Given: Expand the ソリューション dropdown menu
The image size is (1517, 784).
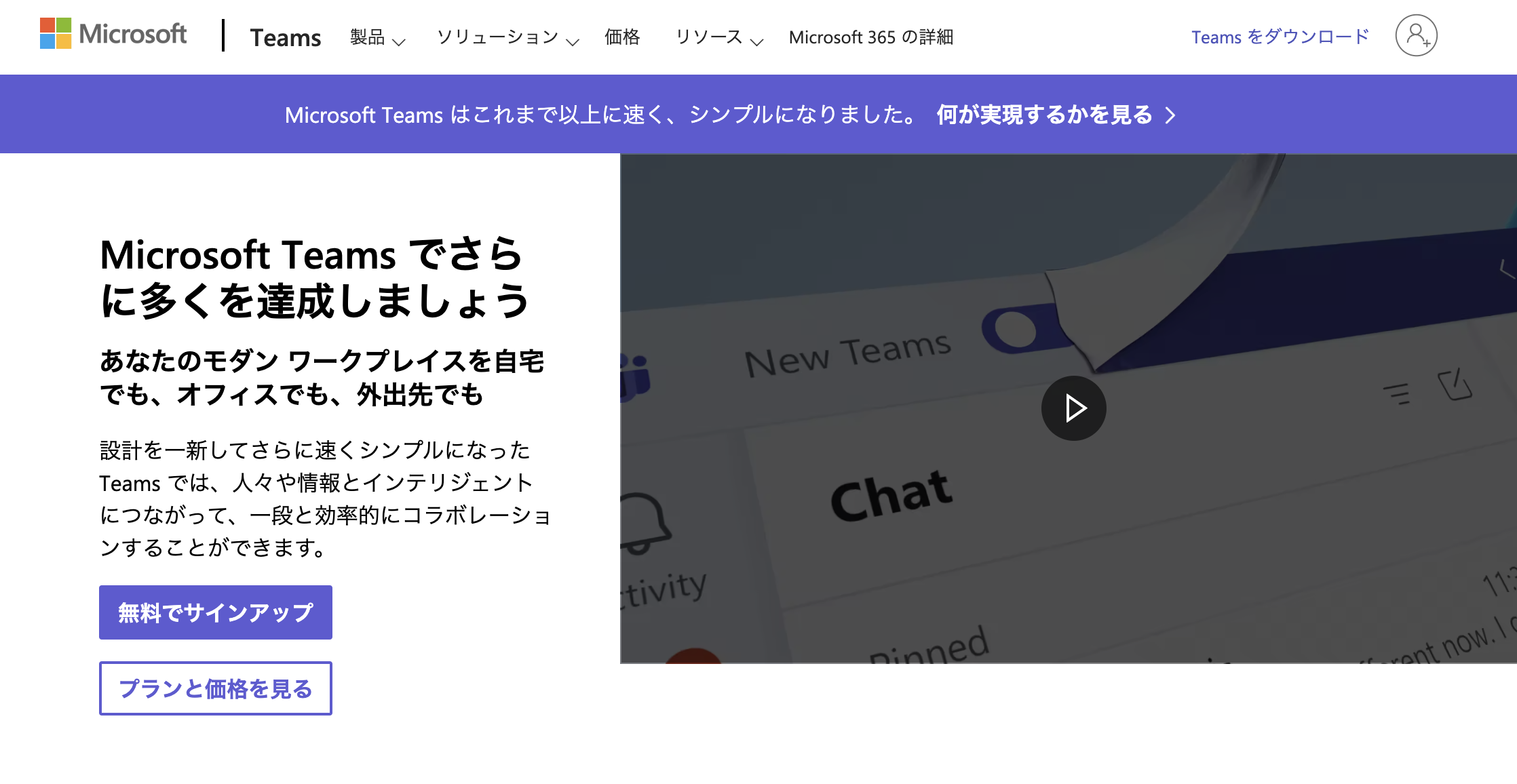Looking at the screenshot, I should click(508, 37).
